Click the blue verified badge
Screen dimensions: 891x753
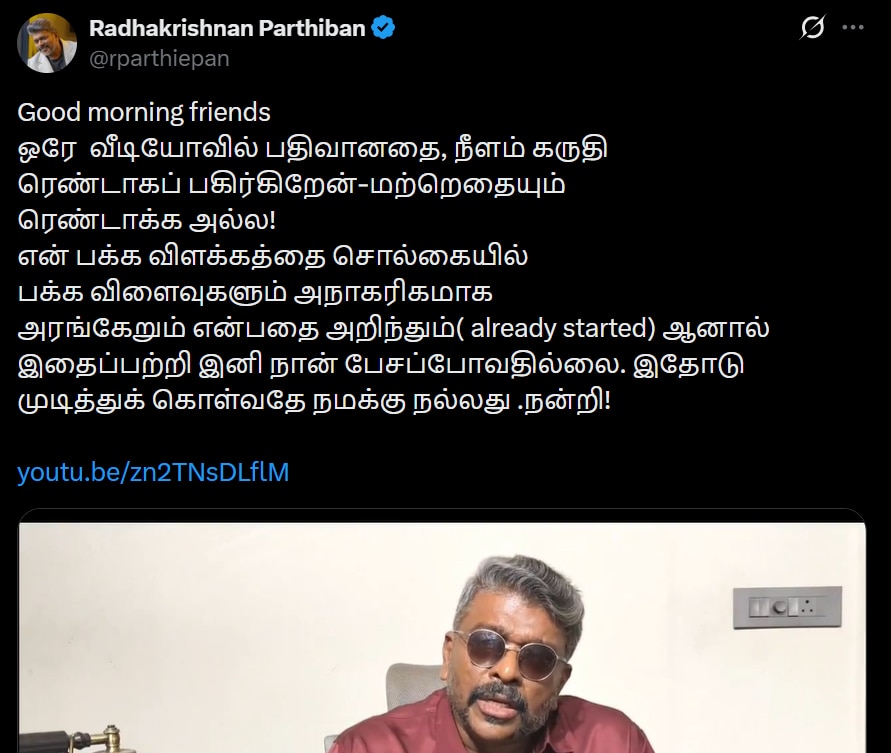pyautogui.click(x=383, y=28)
